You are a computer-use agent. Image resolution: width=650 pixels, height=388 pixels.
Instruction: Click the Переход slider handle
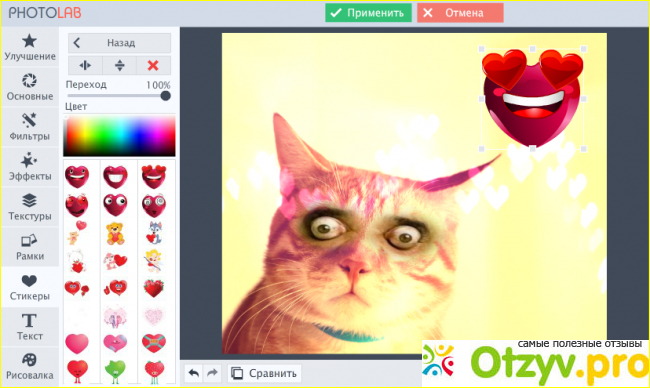[165, 96]
